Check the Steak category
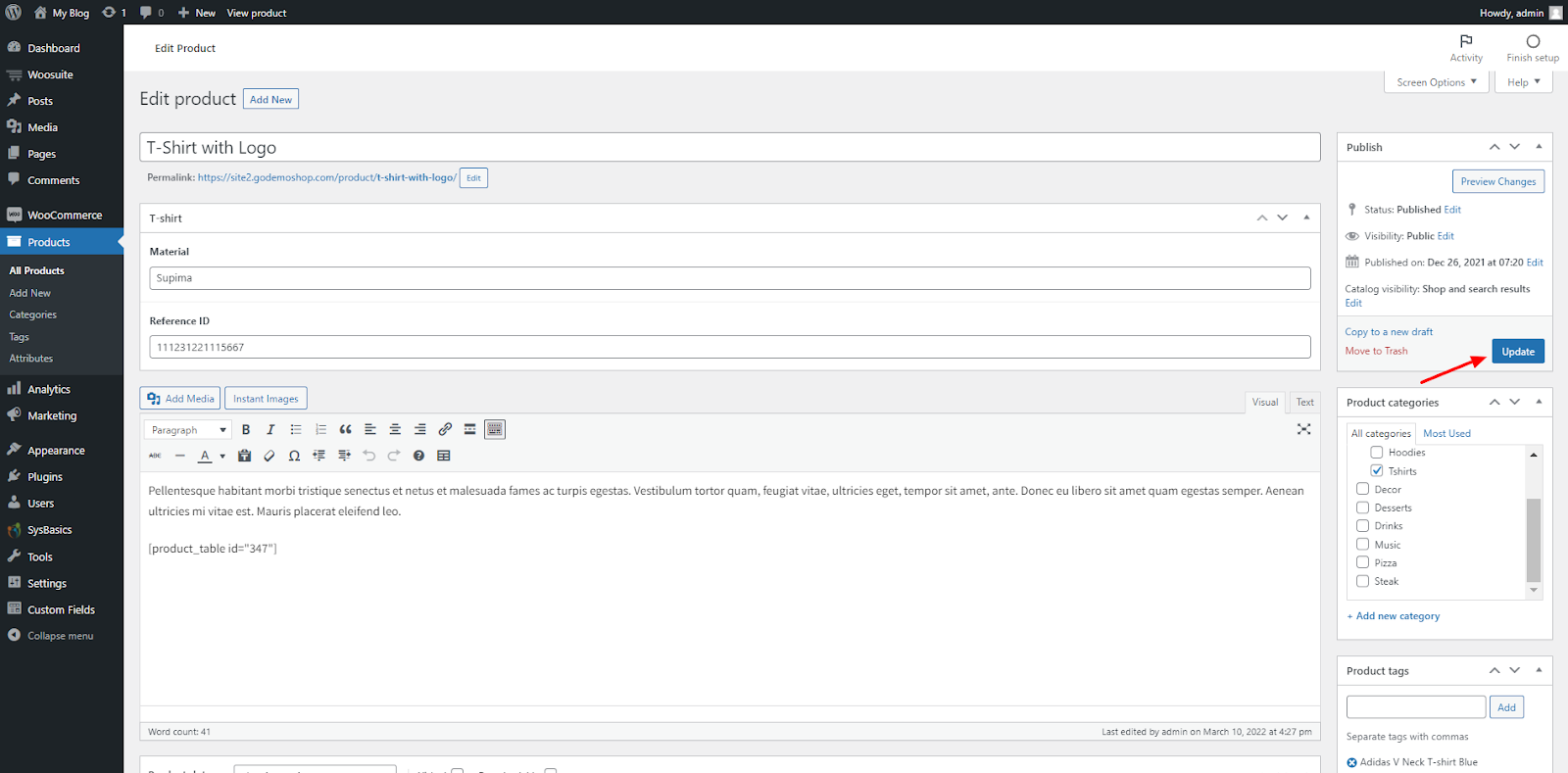The image size is (1568, 773). point(1362,581)
